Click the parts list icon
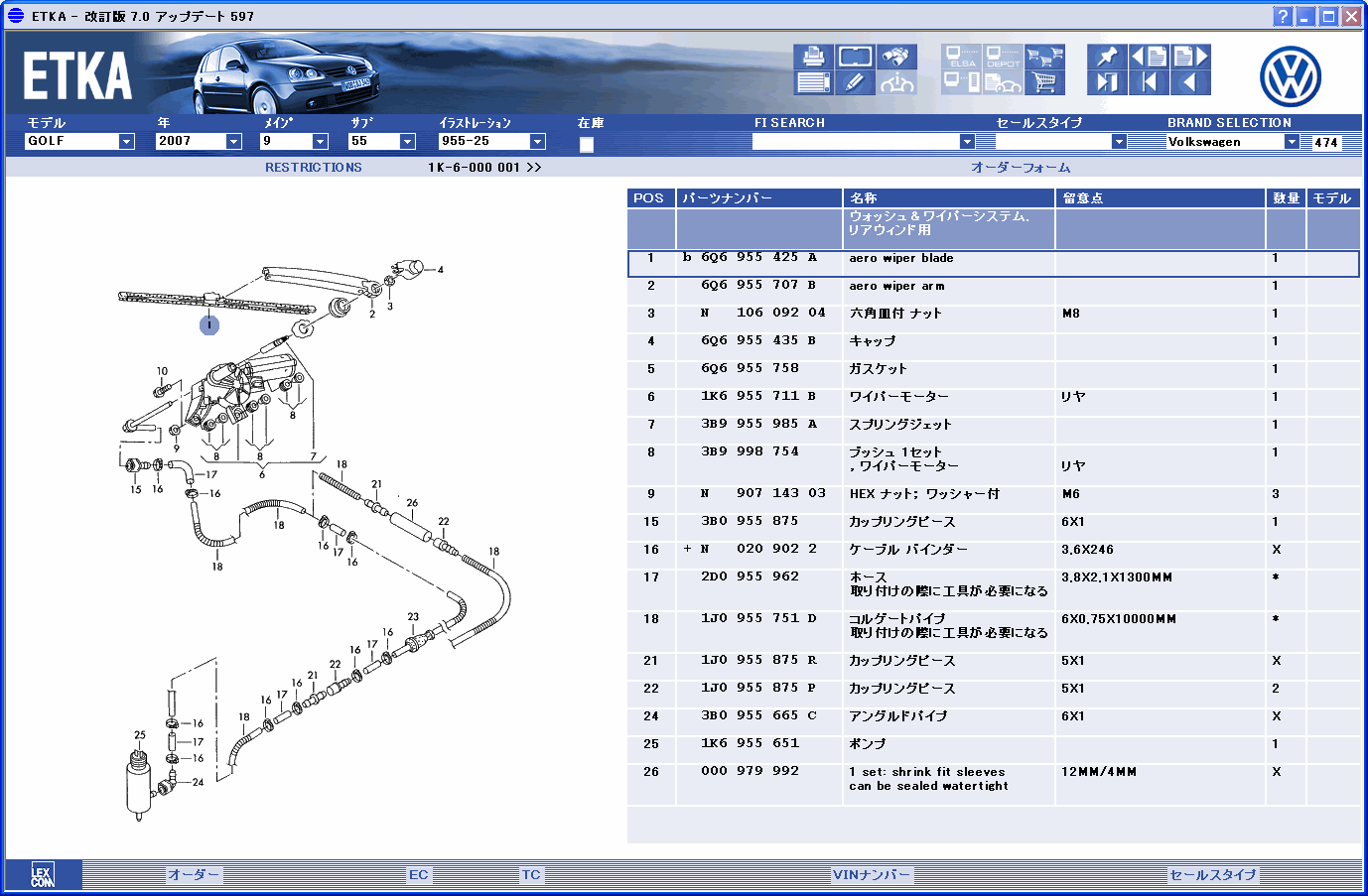1368x896 pixels. (813, 82)
